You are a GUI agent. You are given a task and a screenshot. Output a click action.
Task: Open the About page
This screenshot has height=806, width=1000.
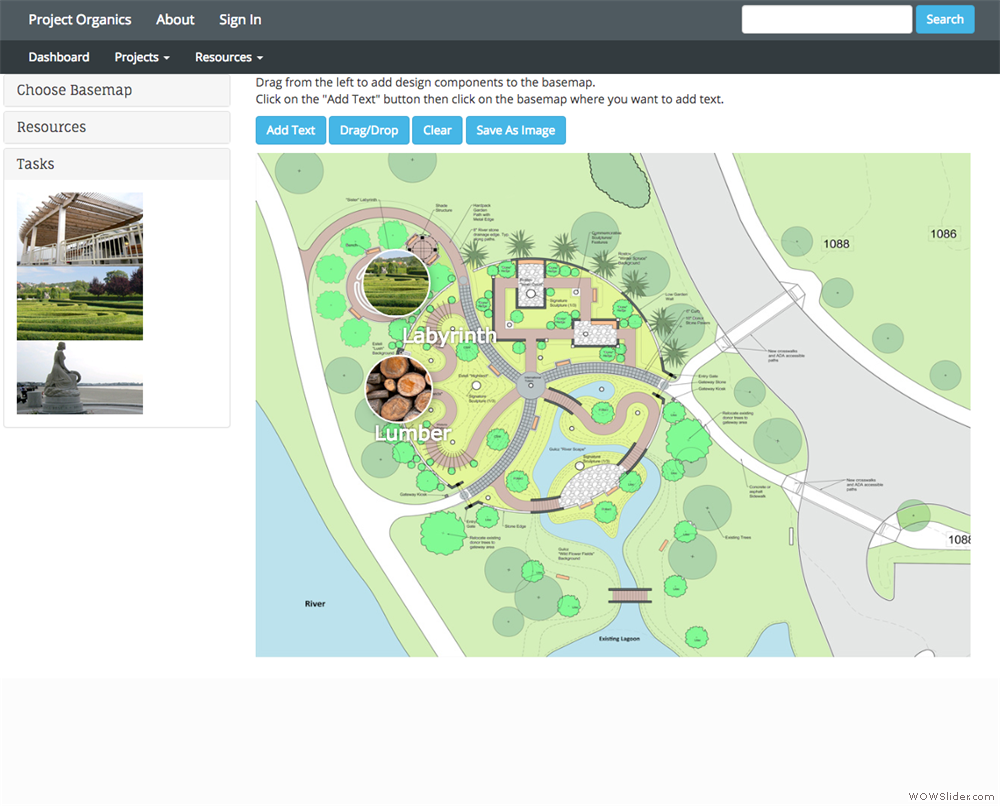(x=175, y=20)
